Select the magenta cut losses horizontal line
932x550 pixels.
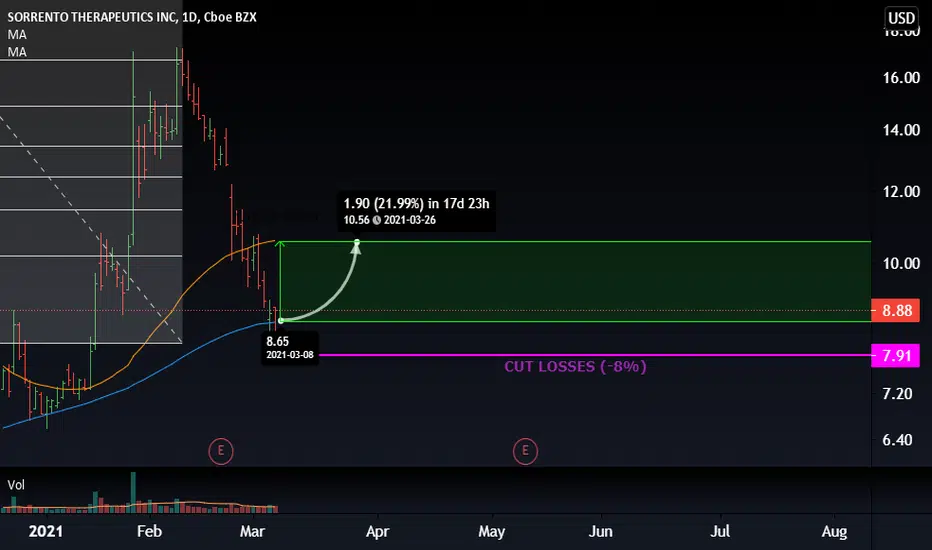coord(594,356)
